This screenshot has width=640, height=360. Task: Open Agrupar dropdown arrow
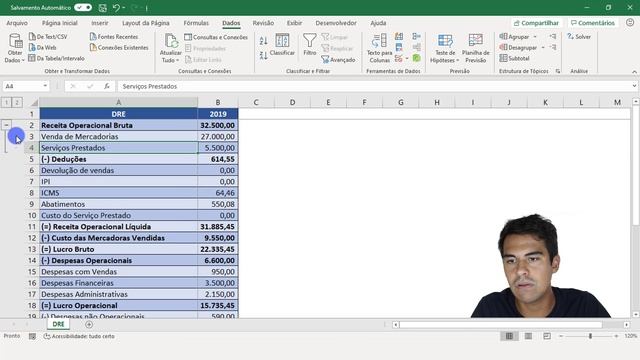[x=535, y=37]
